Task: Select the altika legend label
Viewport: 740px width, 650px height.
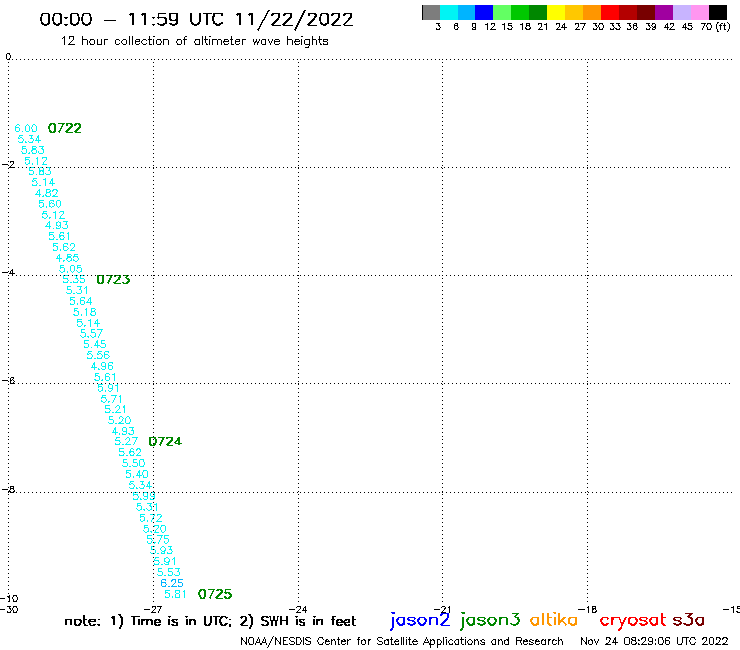Action: [x=554, y=619]
